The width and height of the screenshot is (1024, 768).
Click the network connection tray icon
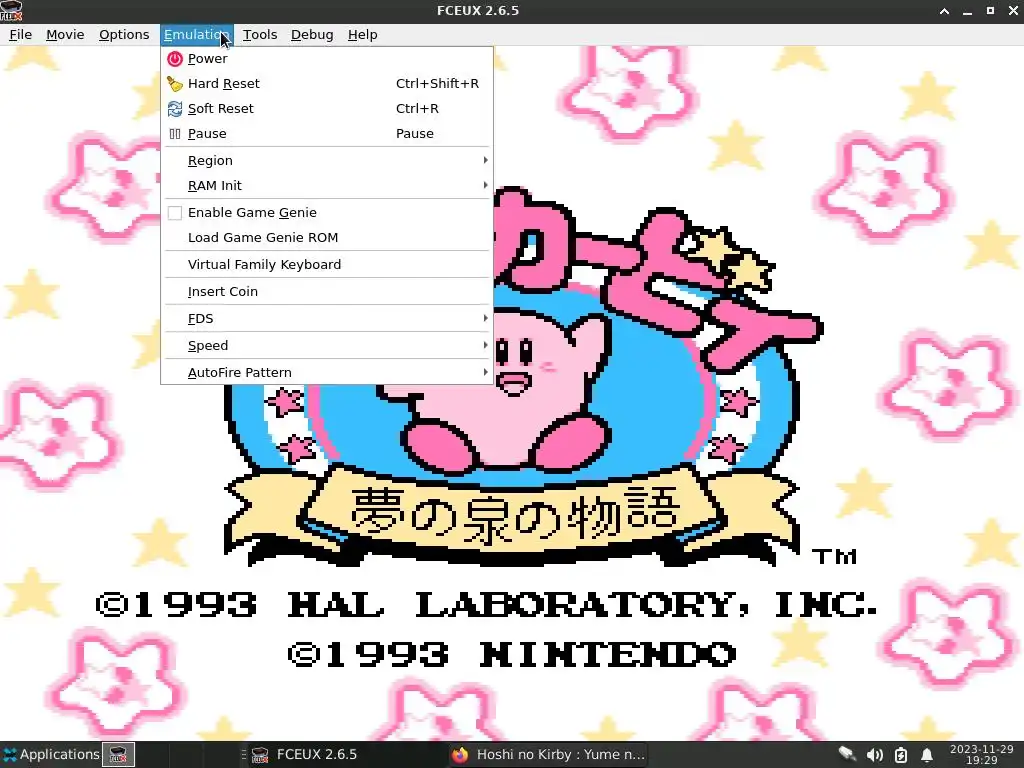[847, 755]
